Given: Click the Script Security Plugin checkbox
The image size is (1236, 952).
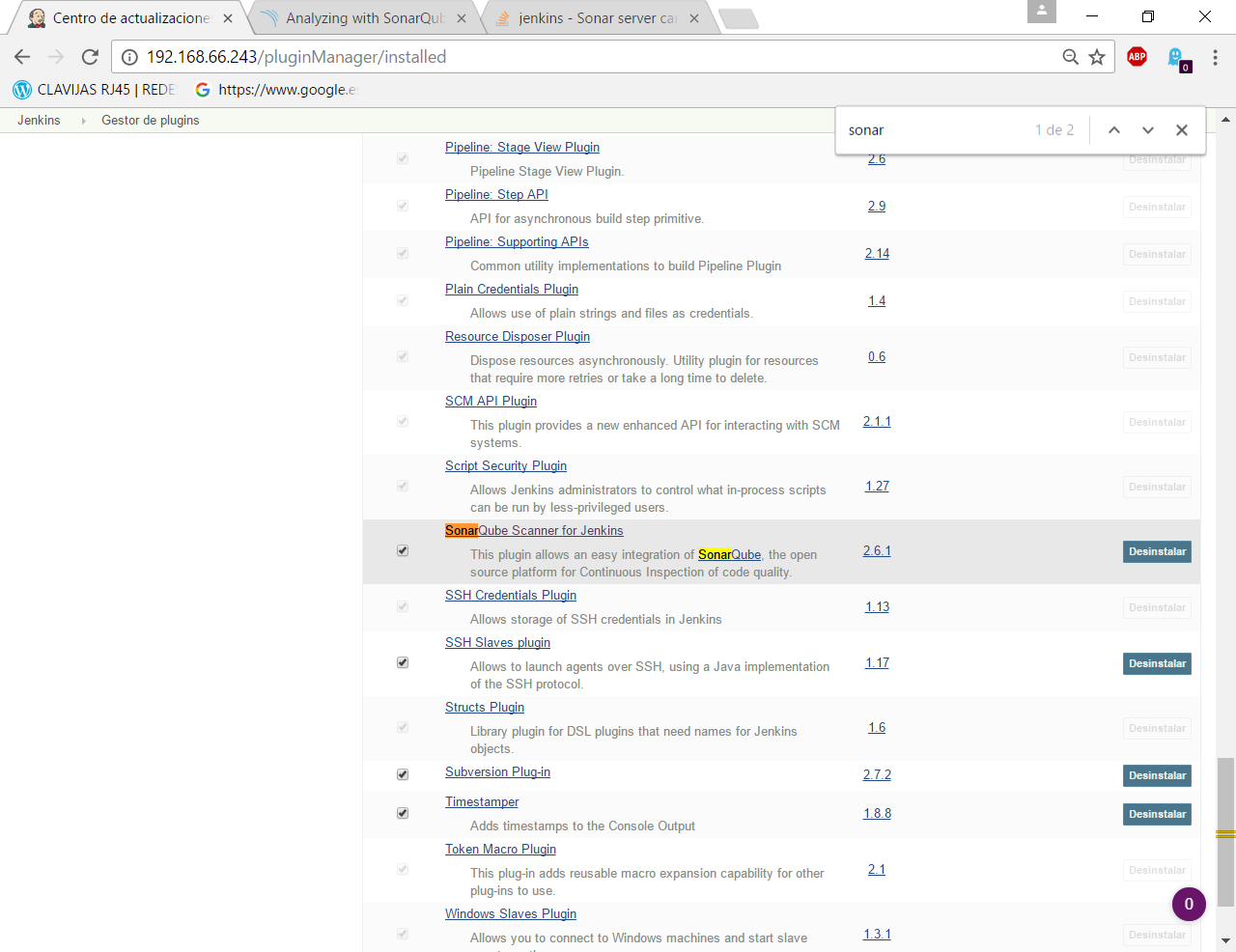Looking at the screenshot, I should click(403, 487).
